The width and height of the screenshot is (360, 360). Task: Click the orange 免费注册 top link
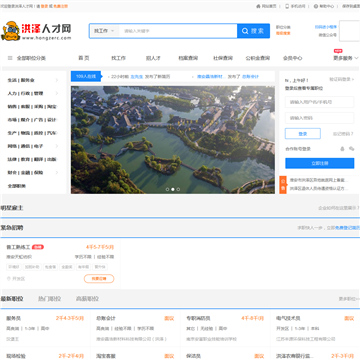60,6
